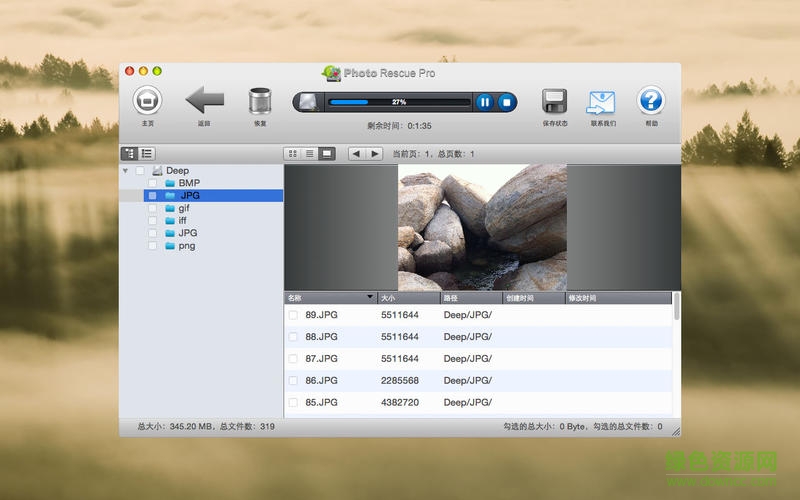Stop the scan with the stop button

pyautogui.click(x=507, y=102)
